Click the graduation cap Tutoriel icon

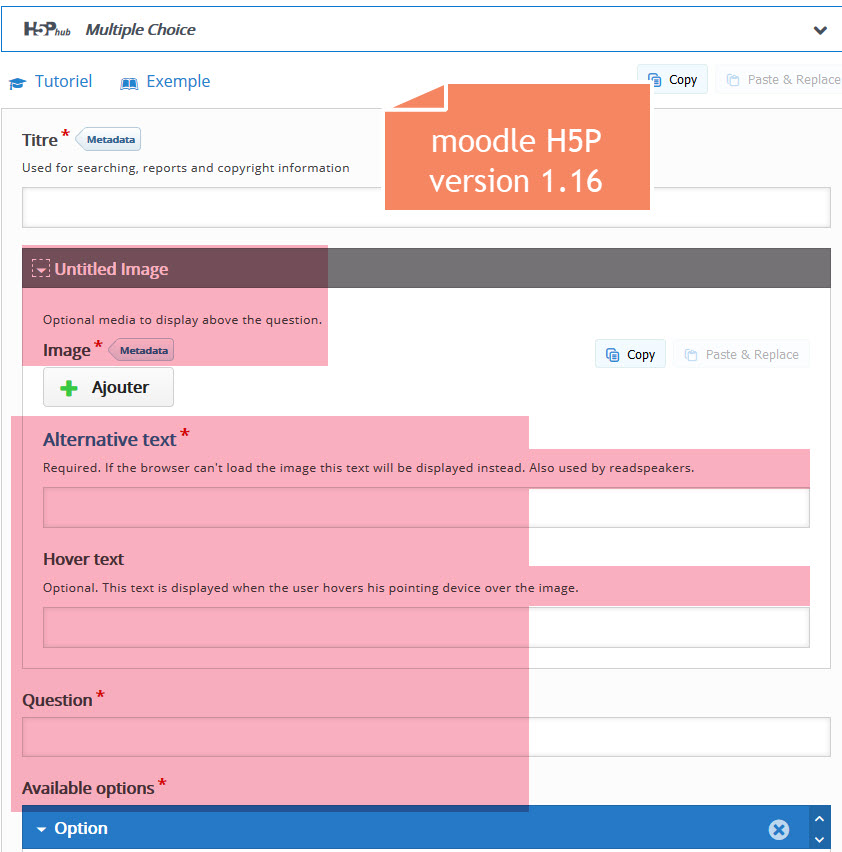(17, 83)
